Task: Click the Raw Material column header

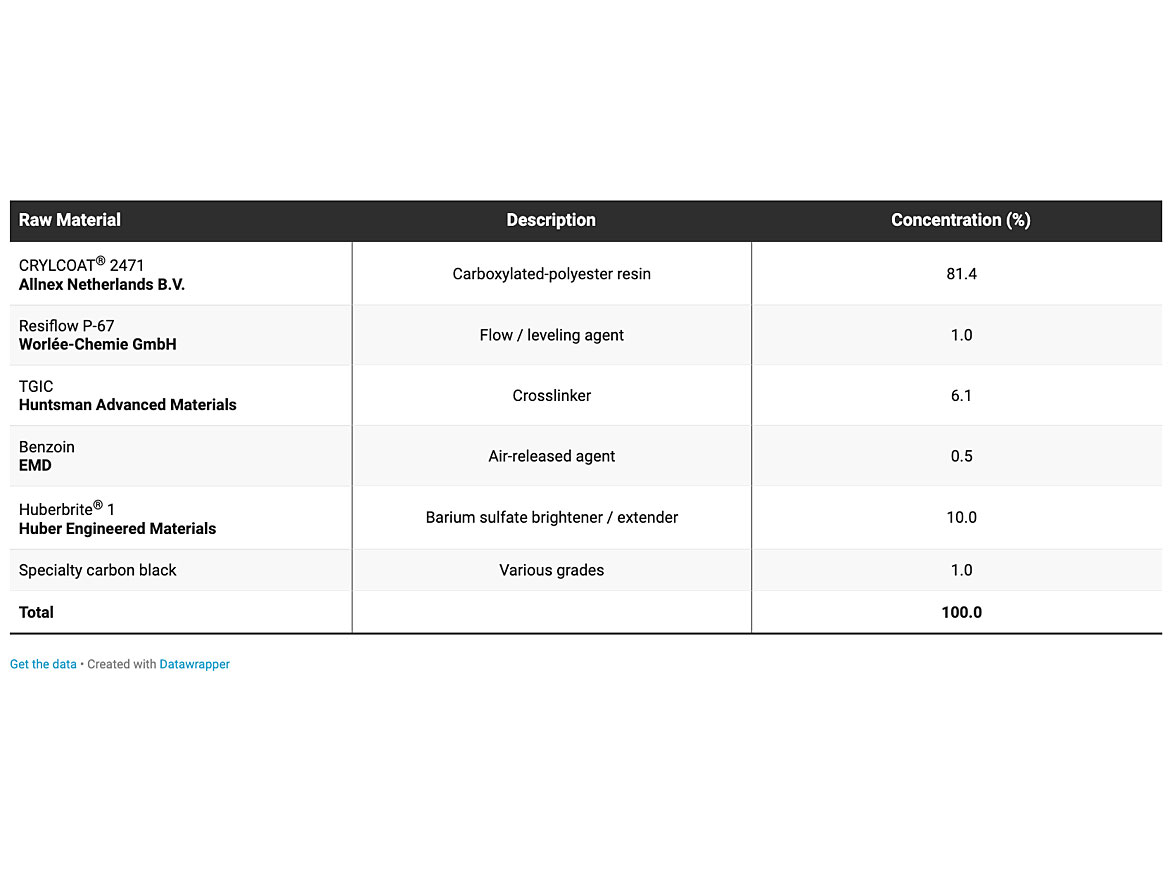Action: [x=70, y=220]
